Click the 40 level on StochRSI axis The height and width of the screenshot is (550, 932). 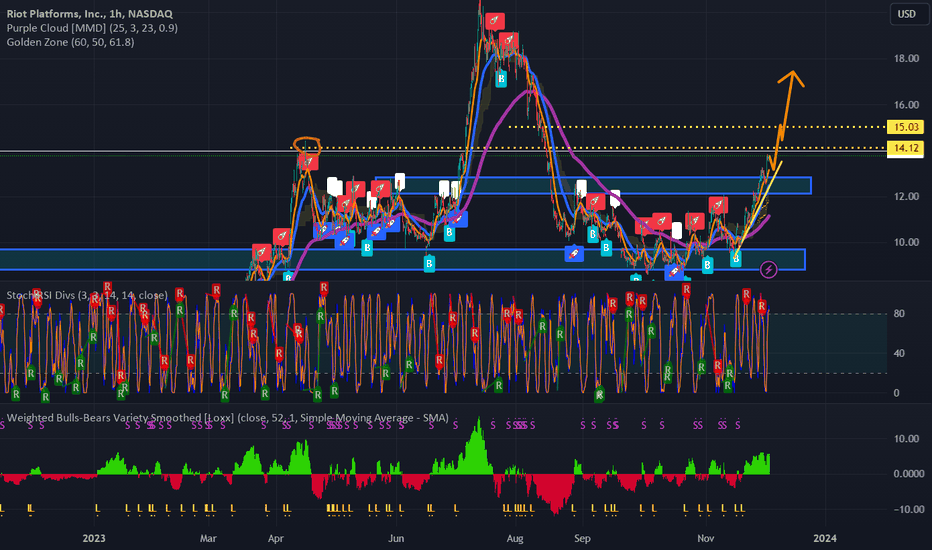pos(899,353)
